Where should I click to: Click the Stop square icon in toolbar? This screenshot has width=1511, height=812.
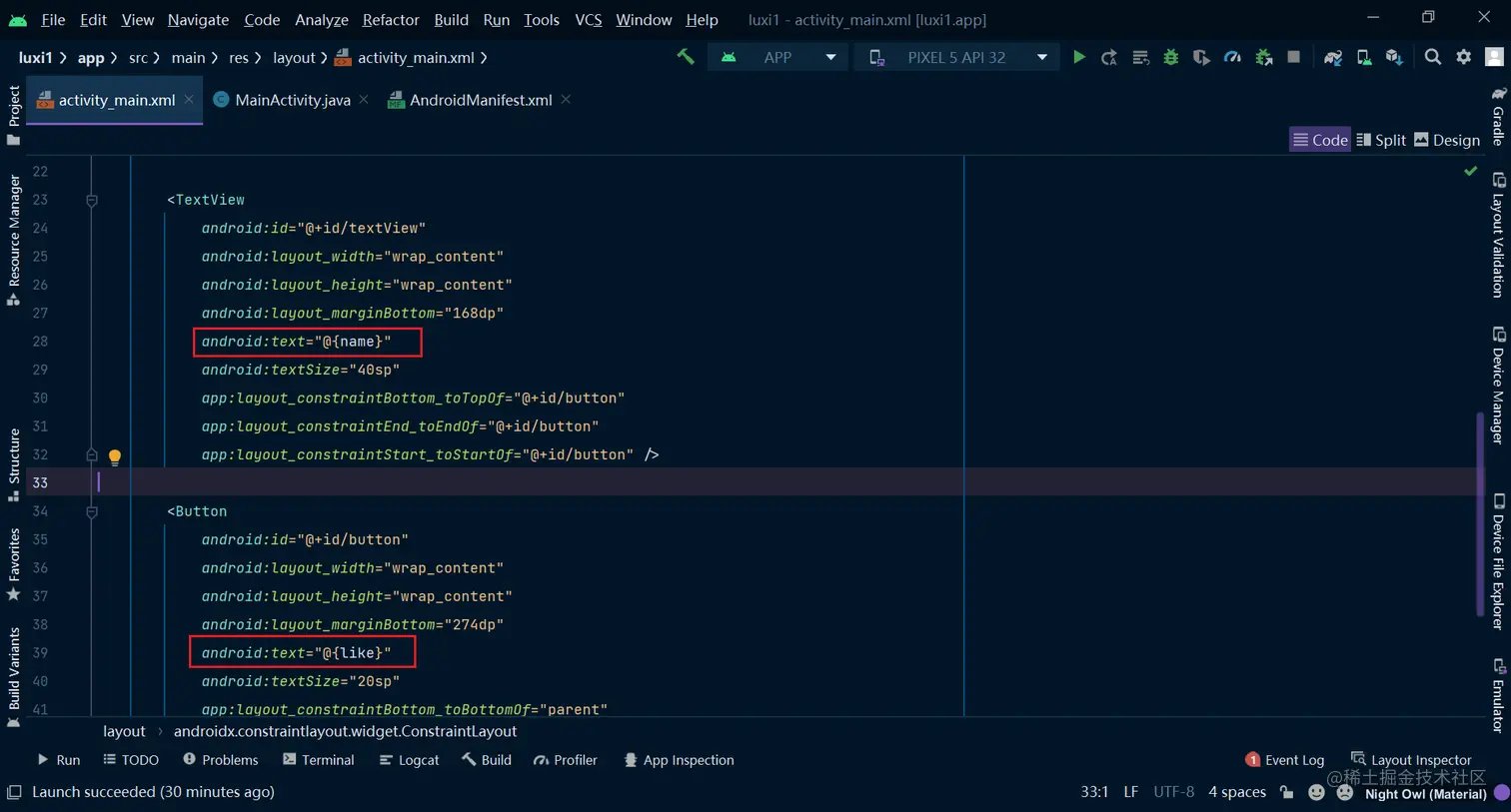(1294, 57)
